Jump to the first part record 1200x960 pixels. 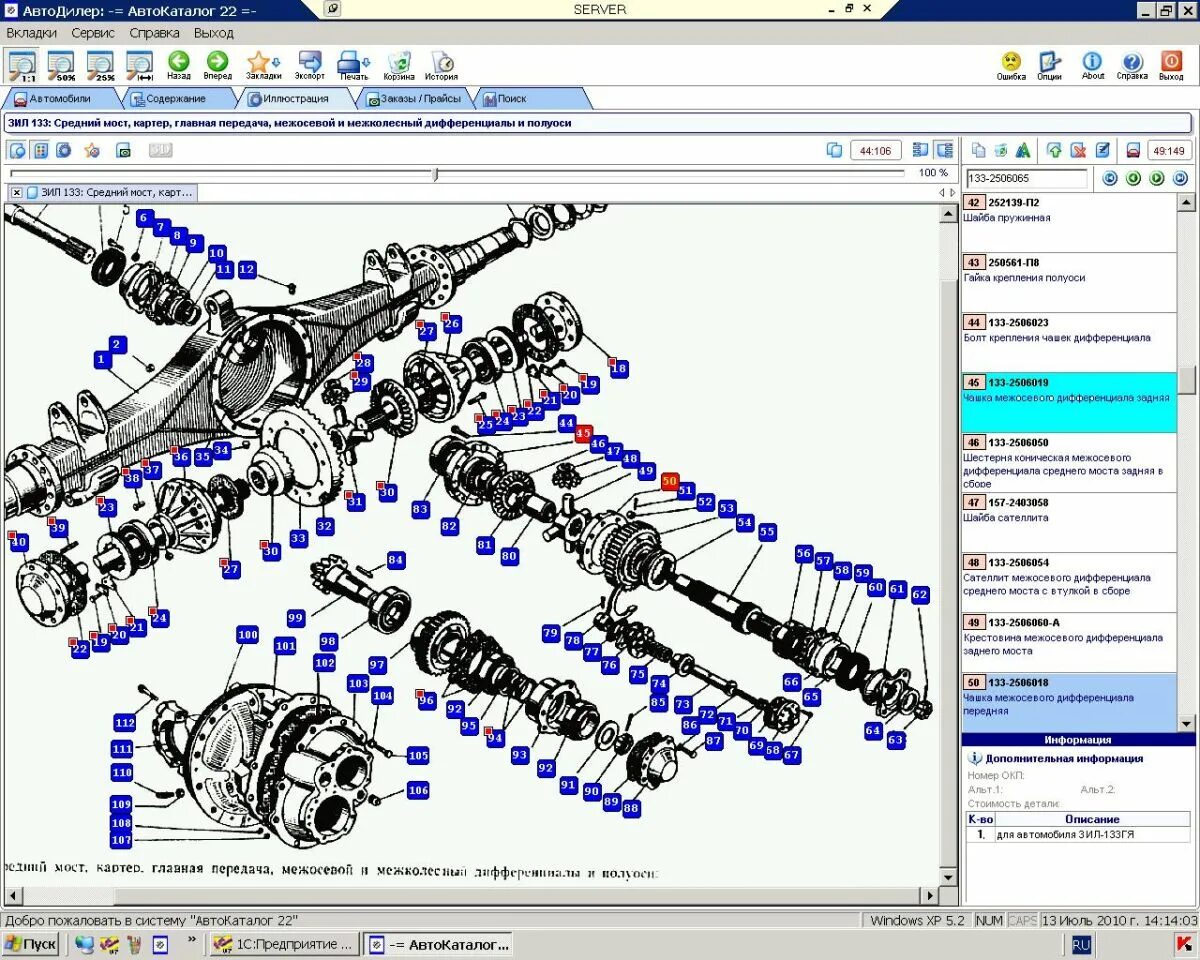point(1109,179)
